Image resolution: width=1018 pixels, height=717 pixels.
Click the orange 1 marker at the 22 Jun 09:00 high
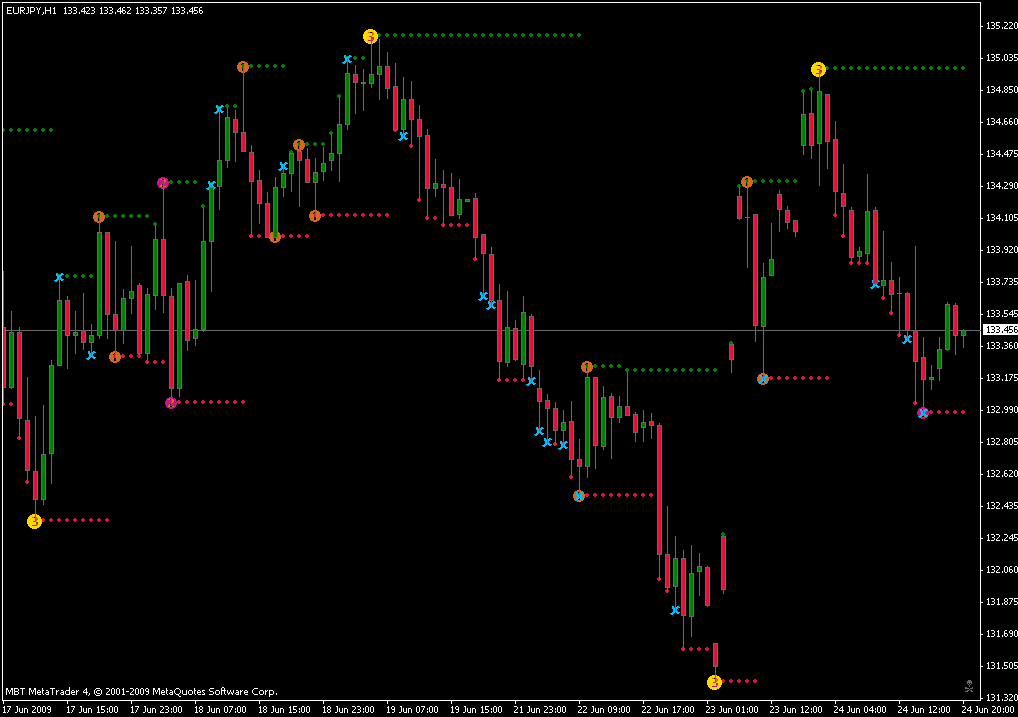tap(587, 368)
